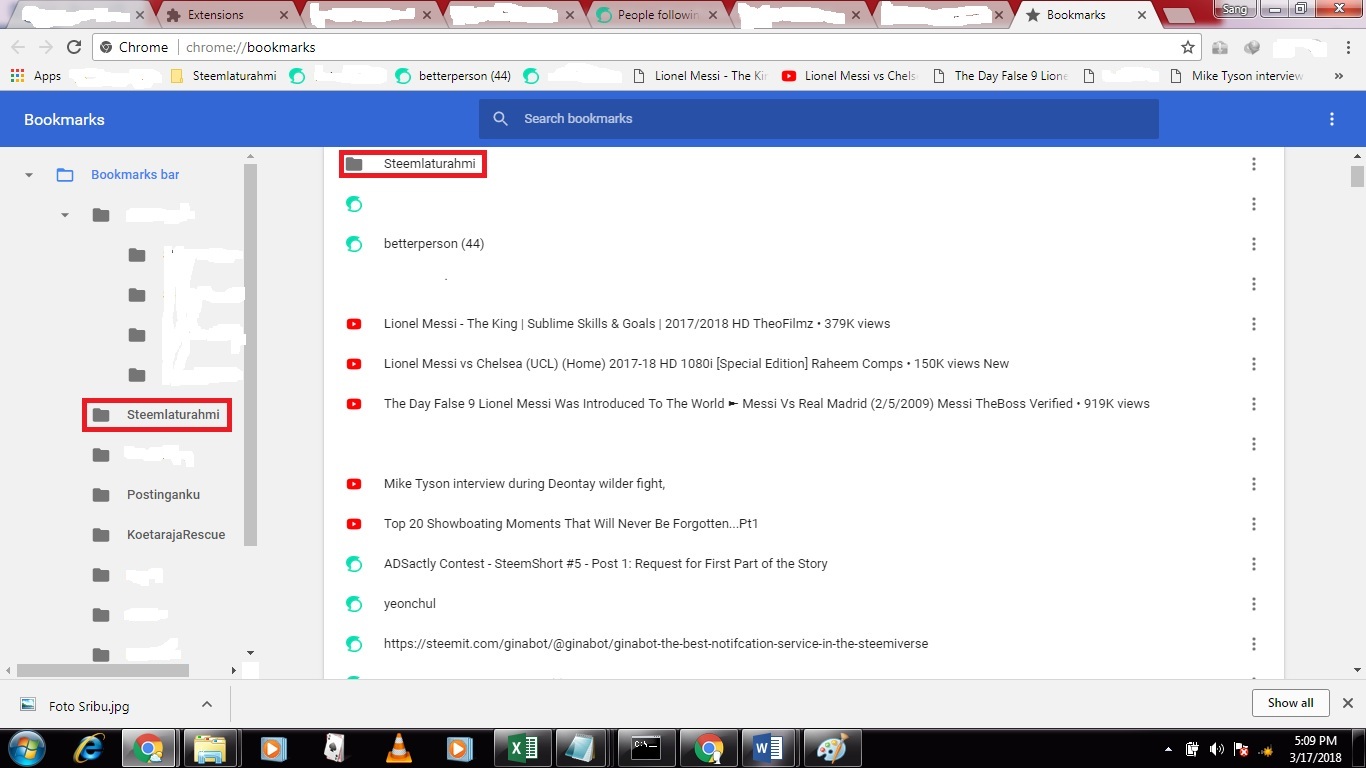Click the YouTube icon next to Mike Tyson interview

[353, 484]
